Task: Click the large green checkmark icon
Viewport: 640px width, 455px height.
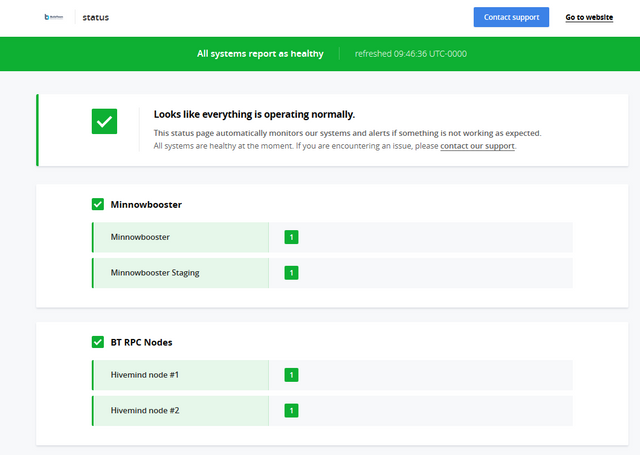Action: pyautogui.click(x=104, y=121)
